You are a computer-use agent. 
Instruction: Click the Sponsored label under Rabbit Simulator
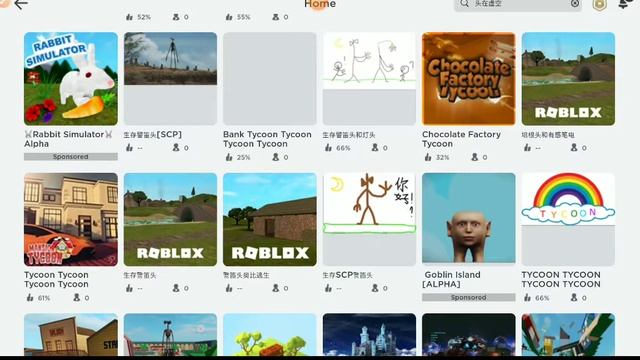point(71,157)
